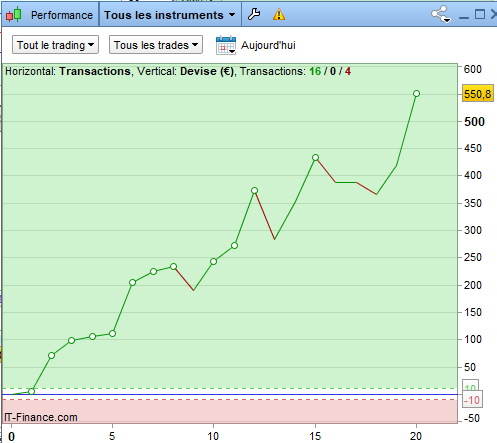Click the data point at transaction 6
Screen dimensions: 497x443
click(132, 282)
